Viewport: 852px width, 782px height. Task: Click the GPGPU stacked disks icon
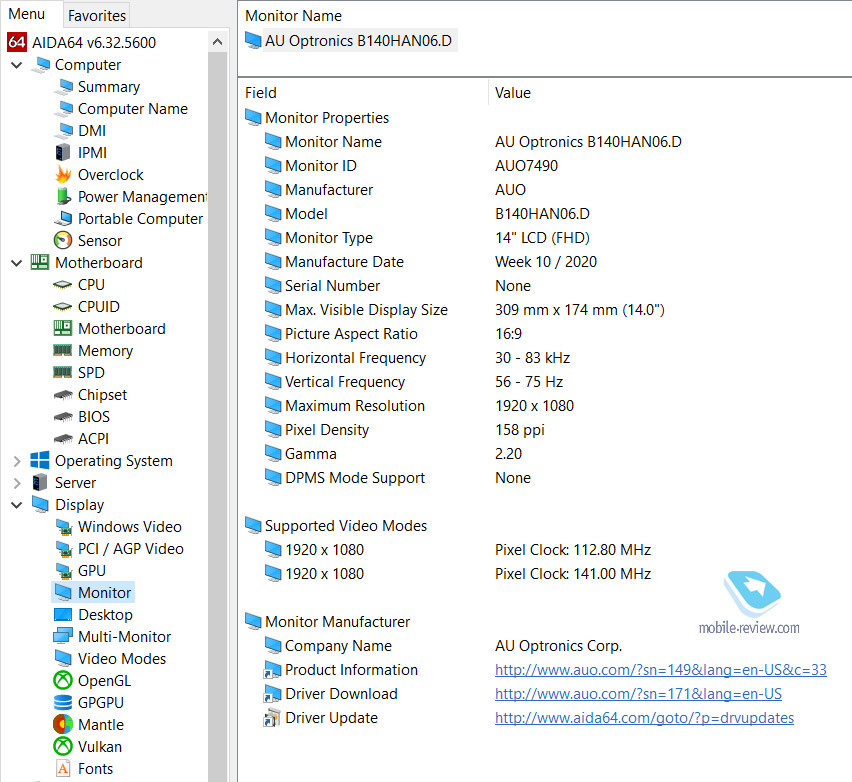click(x=63, y=703)
